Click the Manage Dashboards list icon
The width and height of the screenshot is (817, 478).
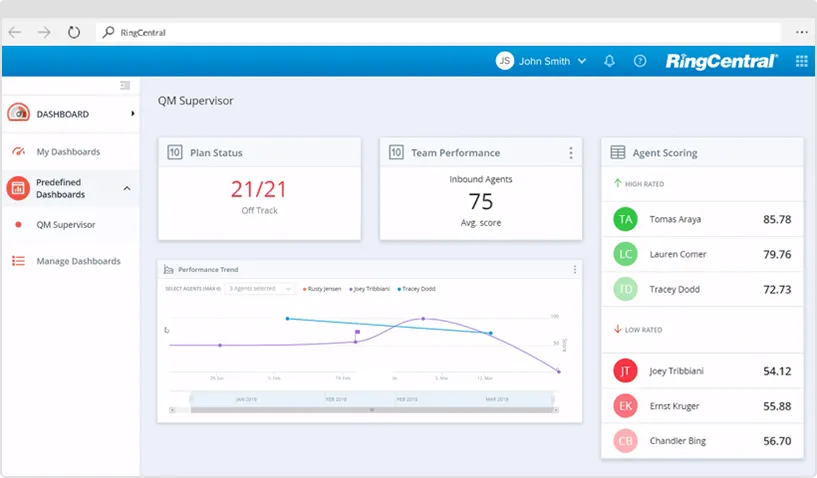coord(18,261)
